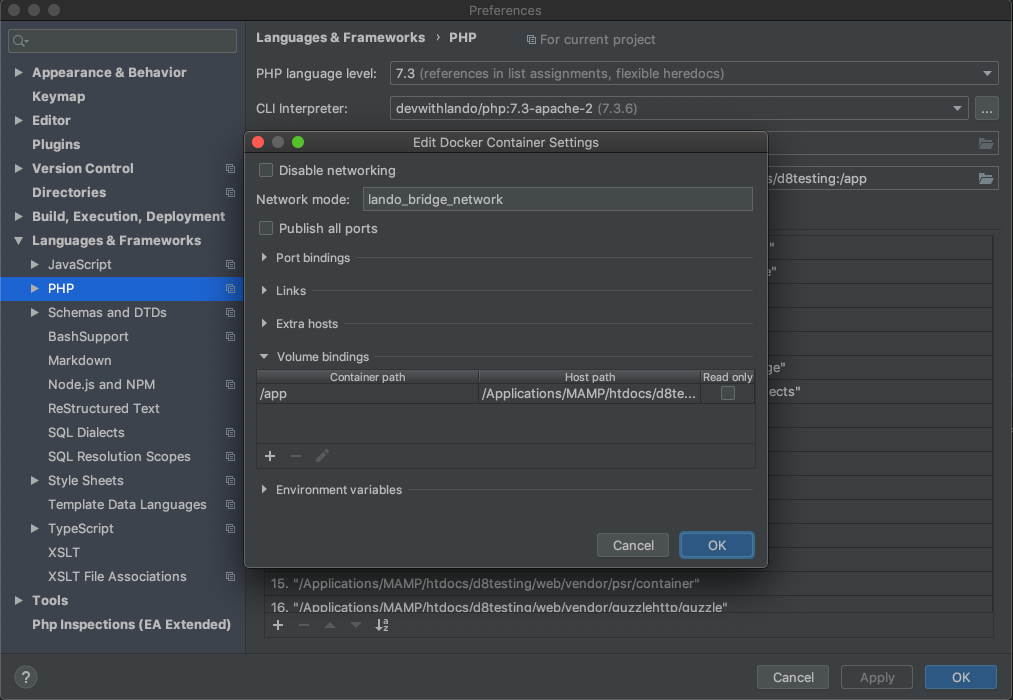Click folder icon next to d8testing:/app field
This screenshot has width=1013, height=700.
[x=986, y=178]
